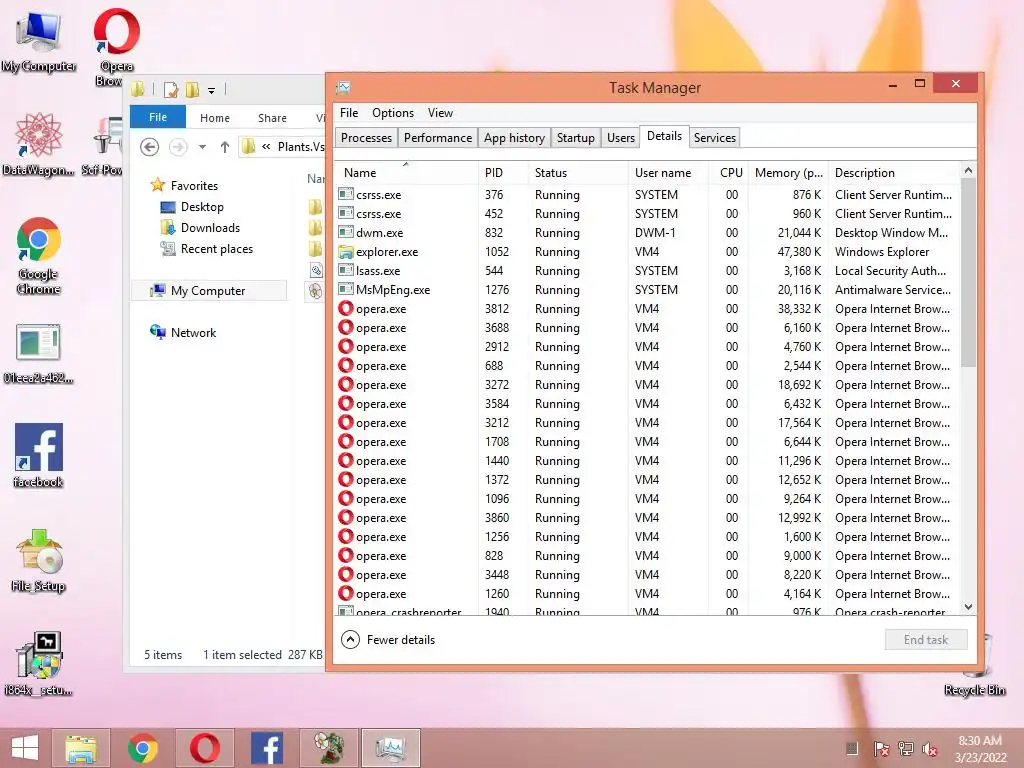Screen dimensions: 1024x768
Task: Switch to the App history tab
Action: pos(514,138)
